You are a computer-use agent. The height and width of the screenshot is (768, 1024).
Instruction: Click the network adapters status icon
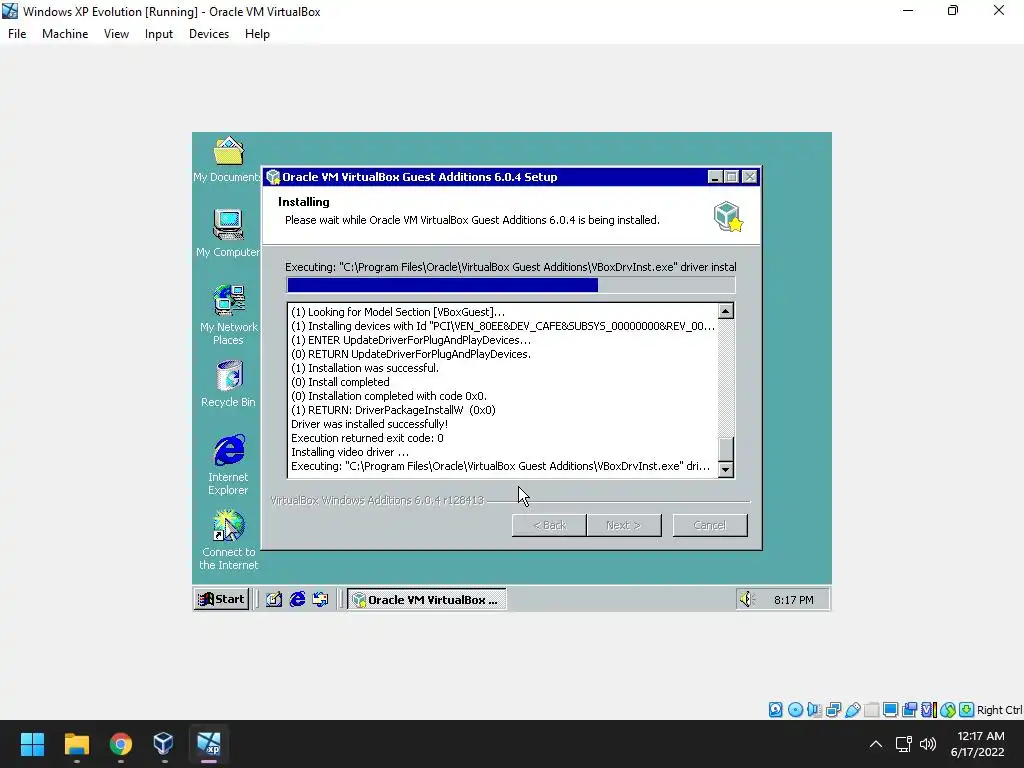click(833, 710)
